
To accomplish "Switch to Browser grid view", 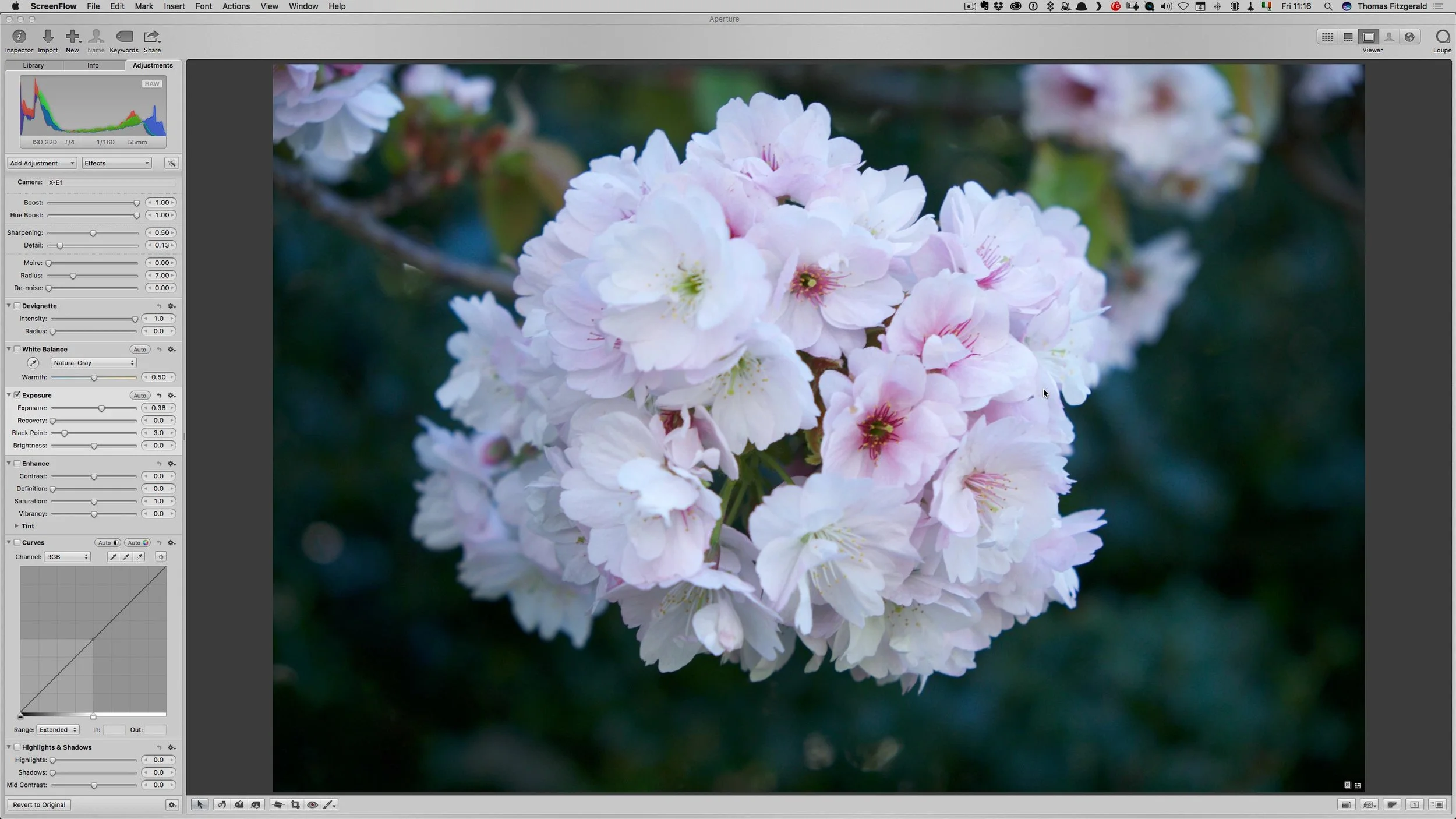I will (1327, 37).
